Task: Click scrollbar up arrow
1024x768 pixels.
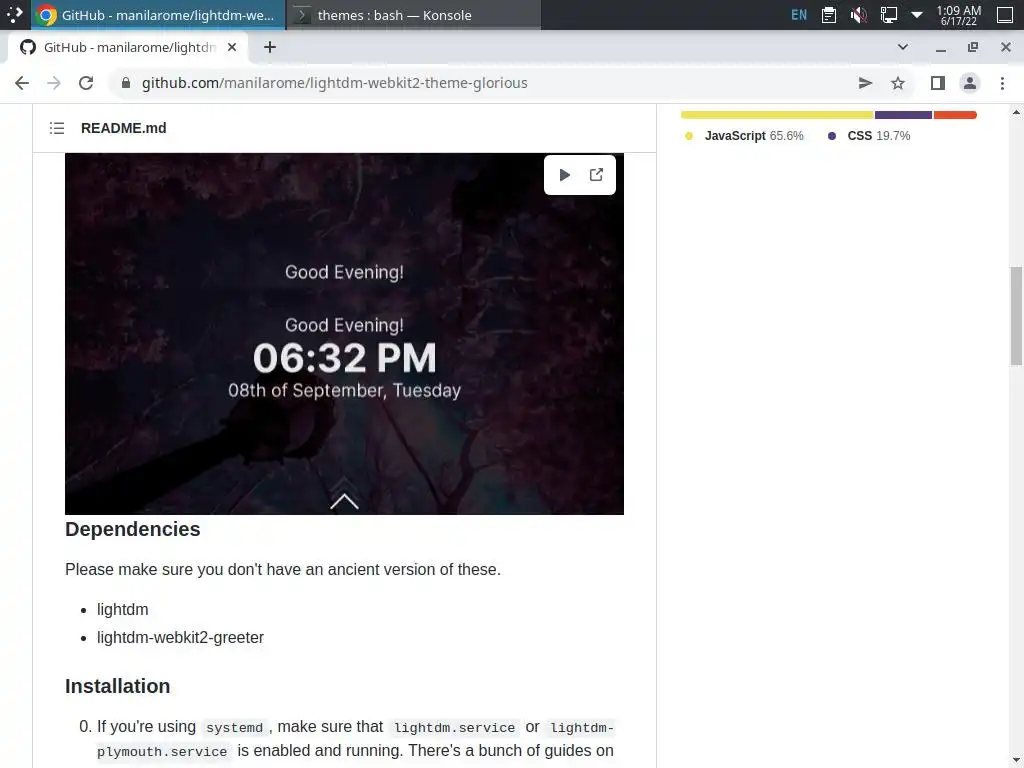Action: point(1016,112)
